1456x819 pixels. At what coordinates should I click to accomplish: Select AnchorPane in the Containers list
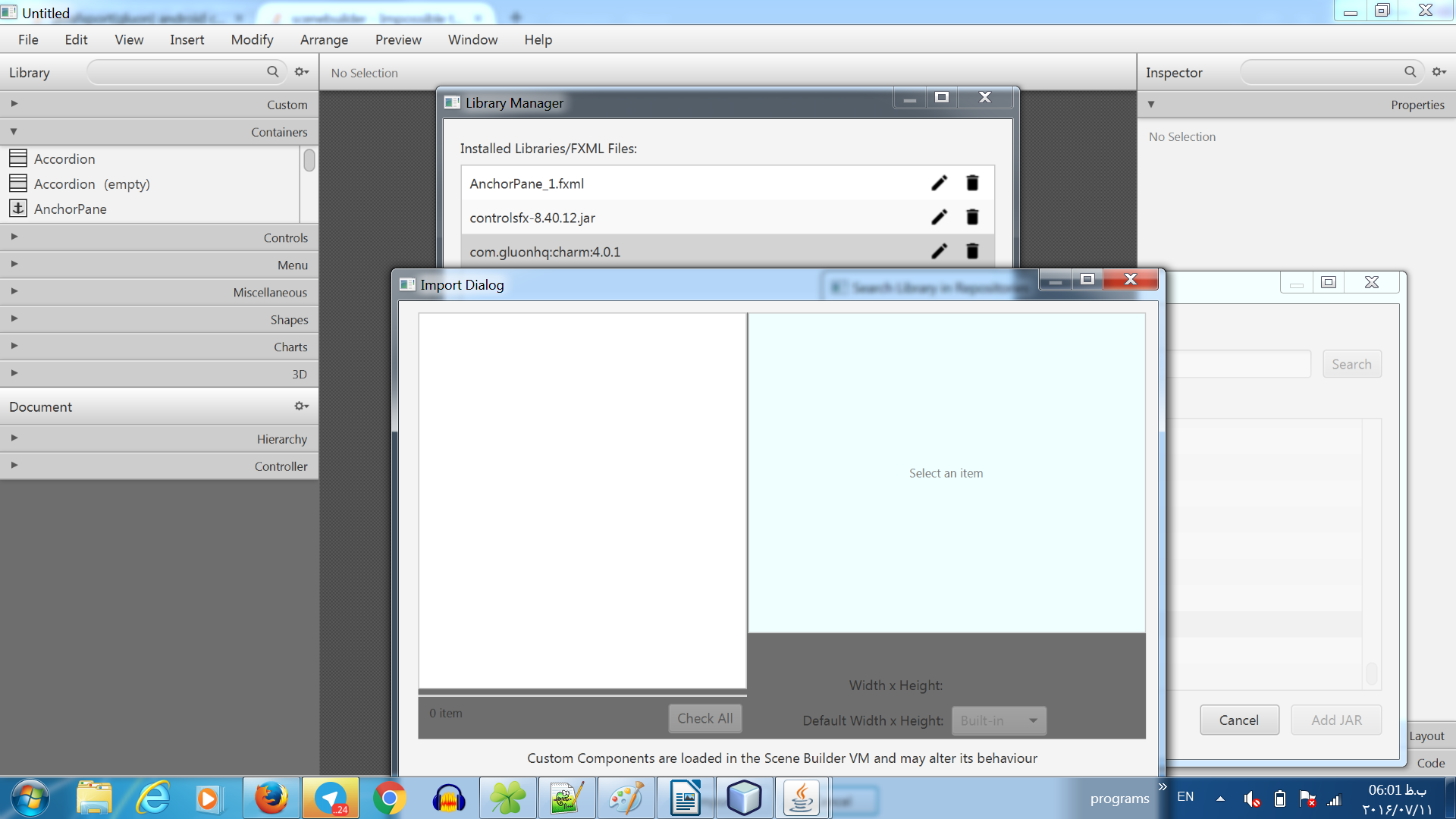click(70, 209)
